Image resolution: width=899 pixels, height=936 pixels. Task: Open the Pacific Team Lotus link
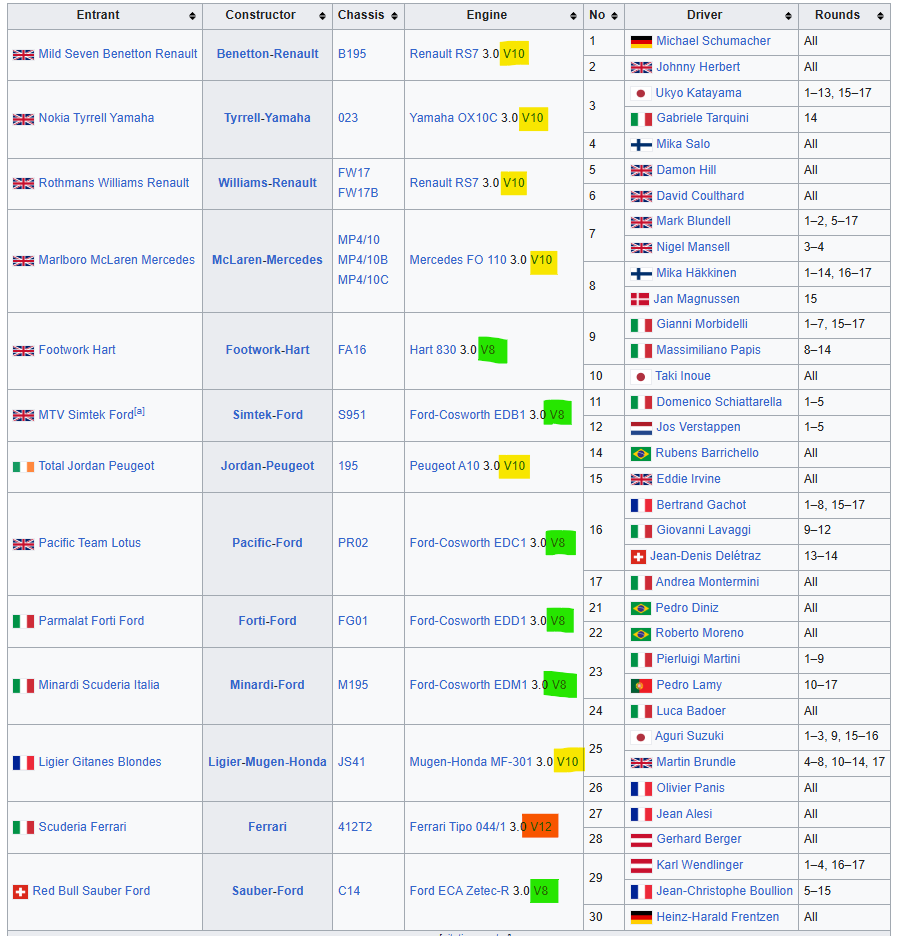tap(90, 543)
